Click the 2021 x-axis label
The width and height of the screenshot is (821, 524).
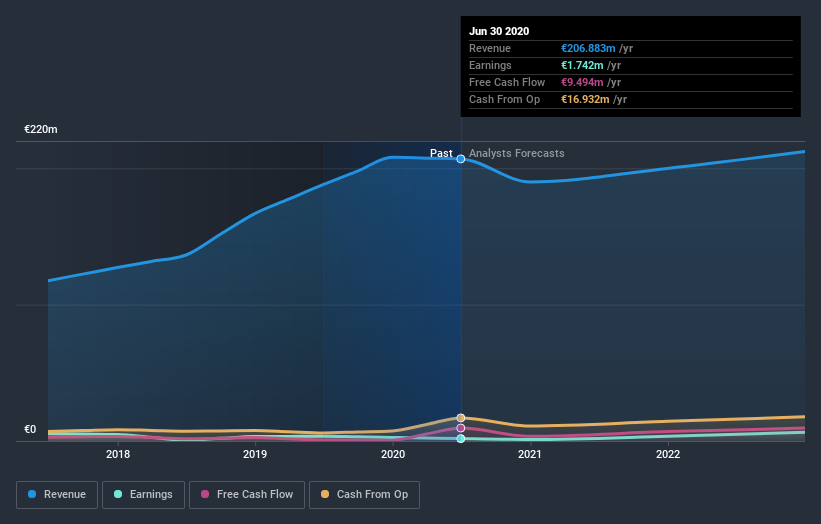(530, 454)
